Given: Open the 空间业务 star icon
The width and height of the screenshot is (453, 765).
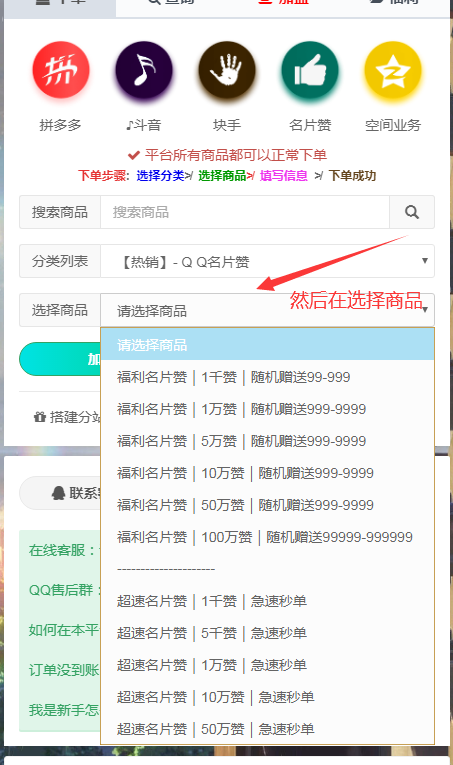Looking at the screenshot, I should click(393, 70).
